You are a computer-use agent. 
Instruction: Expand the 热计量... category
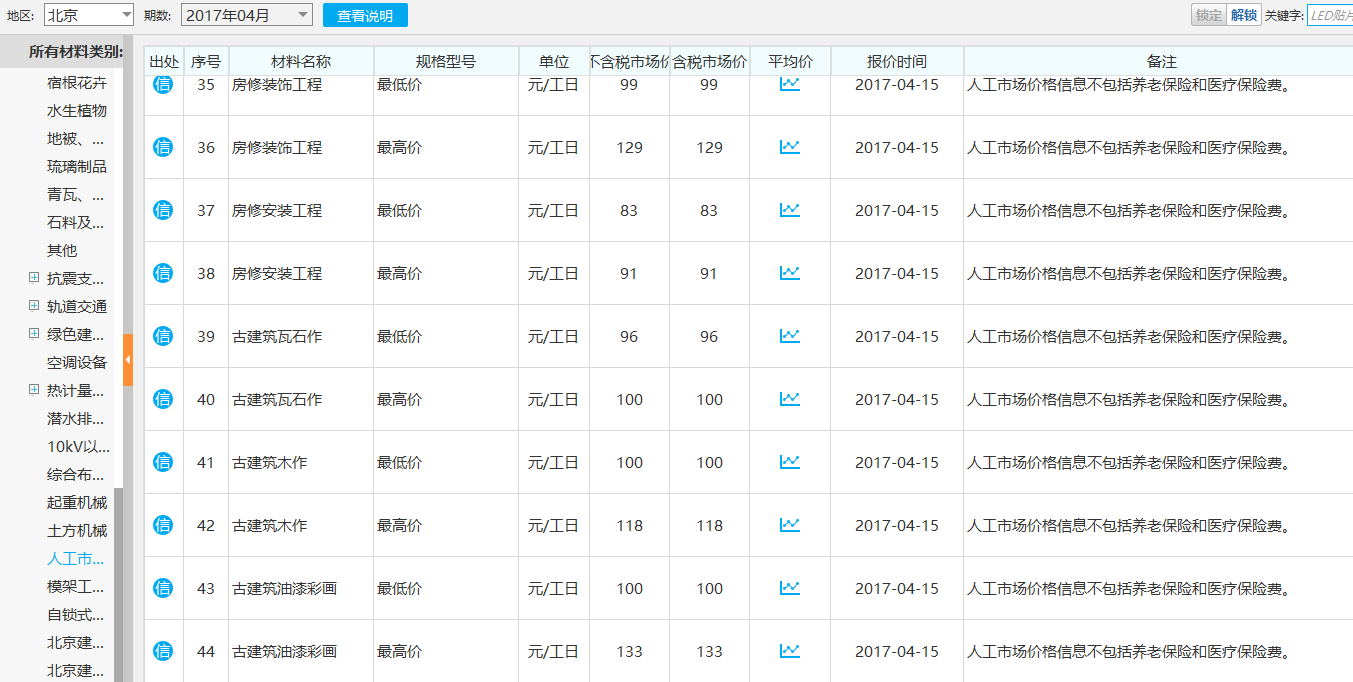tap(34, 390)
